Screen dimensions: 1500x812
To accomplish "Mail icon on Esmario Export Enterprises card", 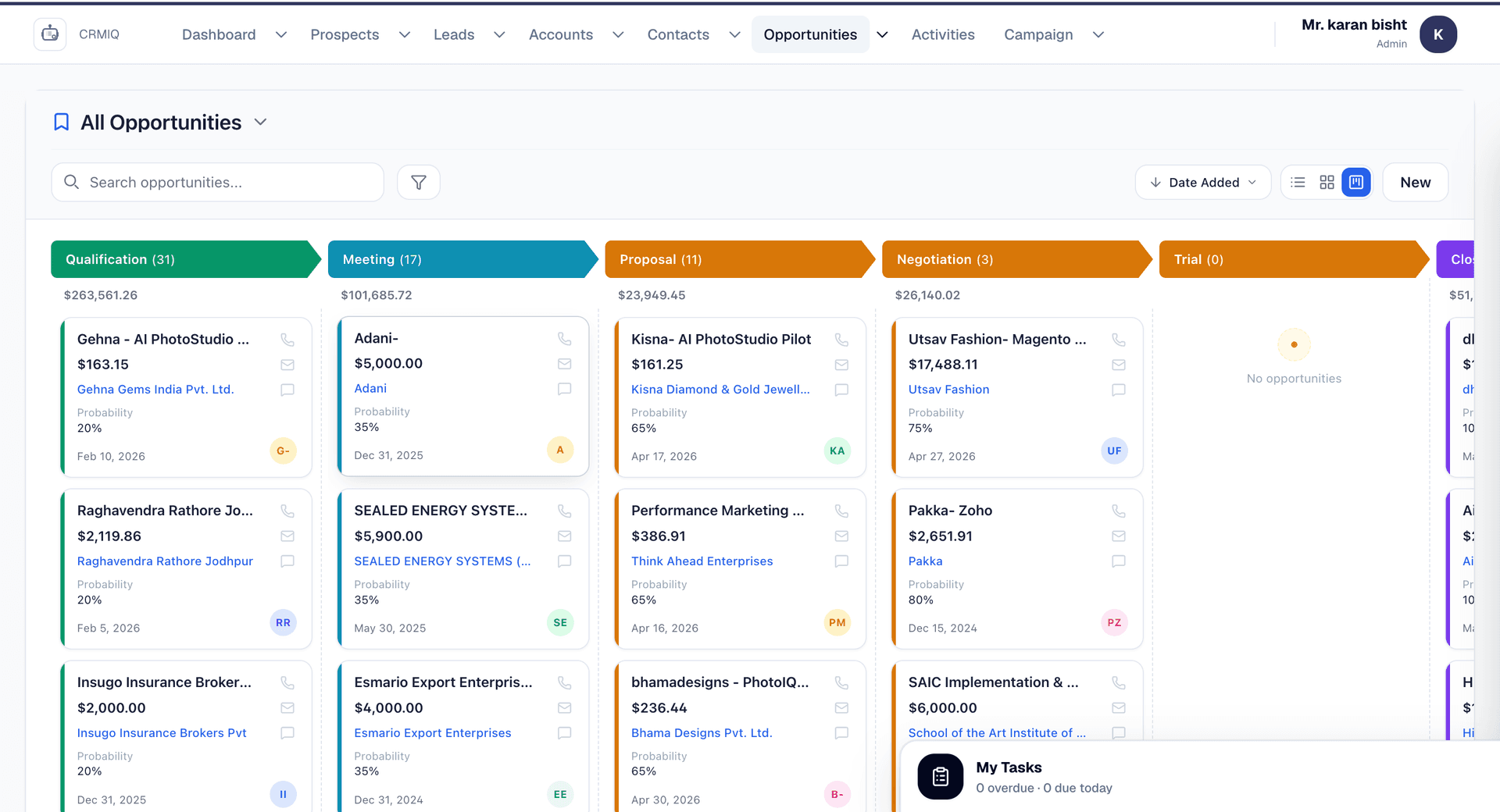I will (565, 708).
